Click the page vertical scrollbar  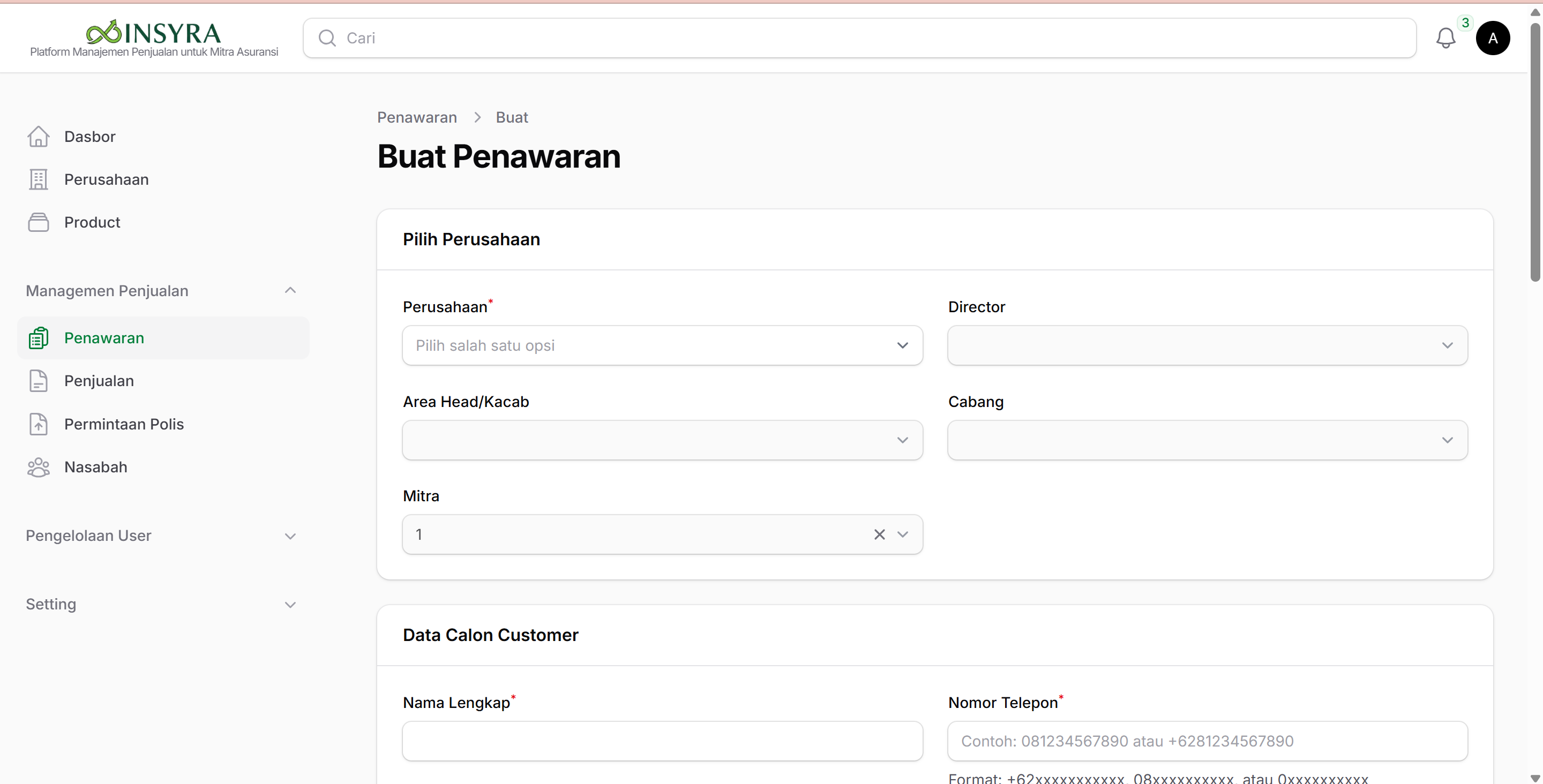[1535, 152]
